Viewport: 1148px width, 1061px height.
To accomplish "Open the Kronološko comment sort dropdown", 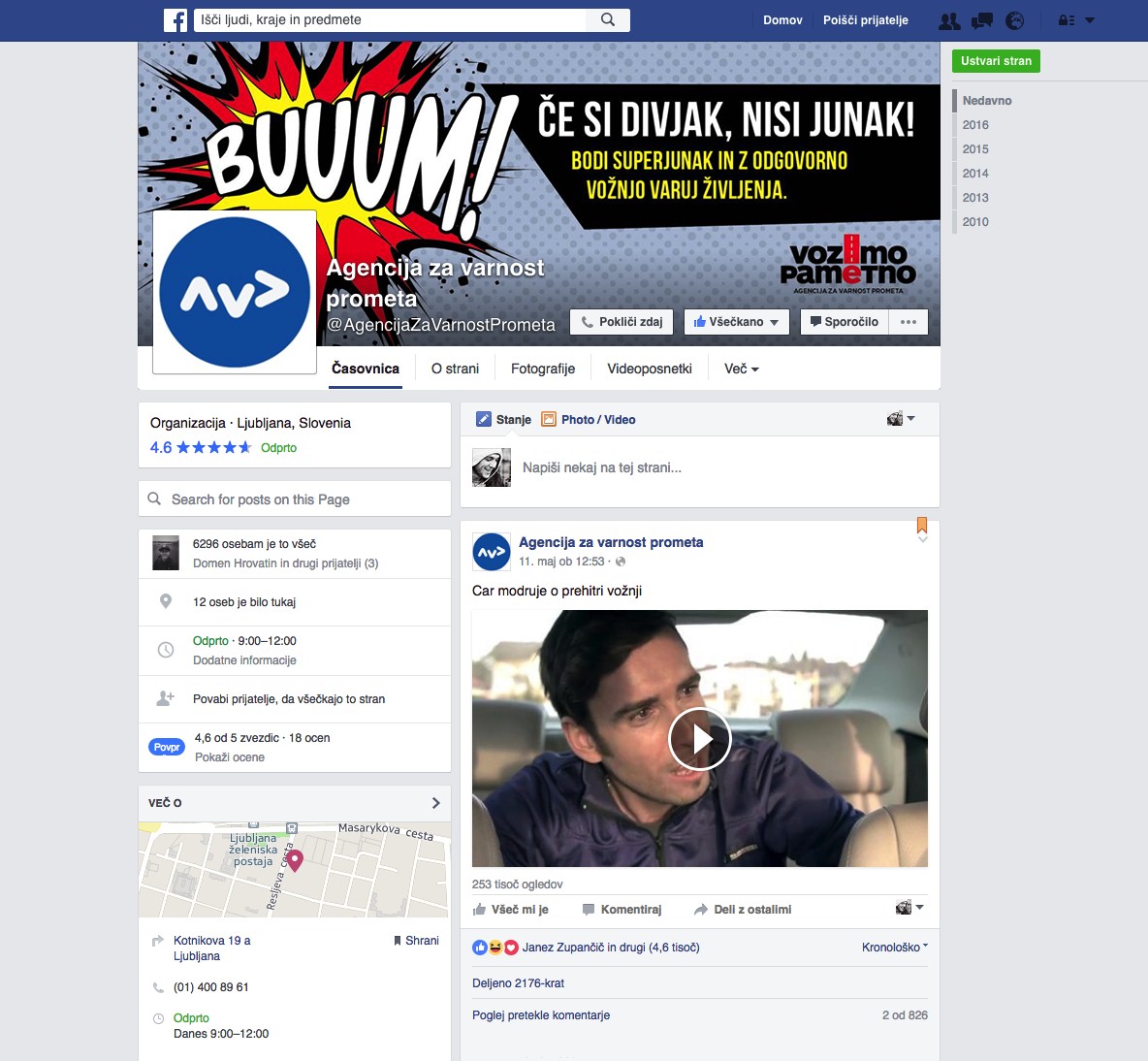I will tap(894, 948).
